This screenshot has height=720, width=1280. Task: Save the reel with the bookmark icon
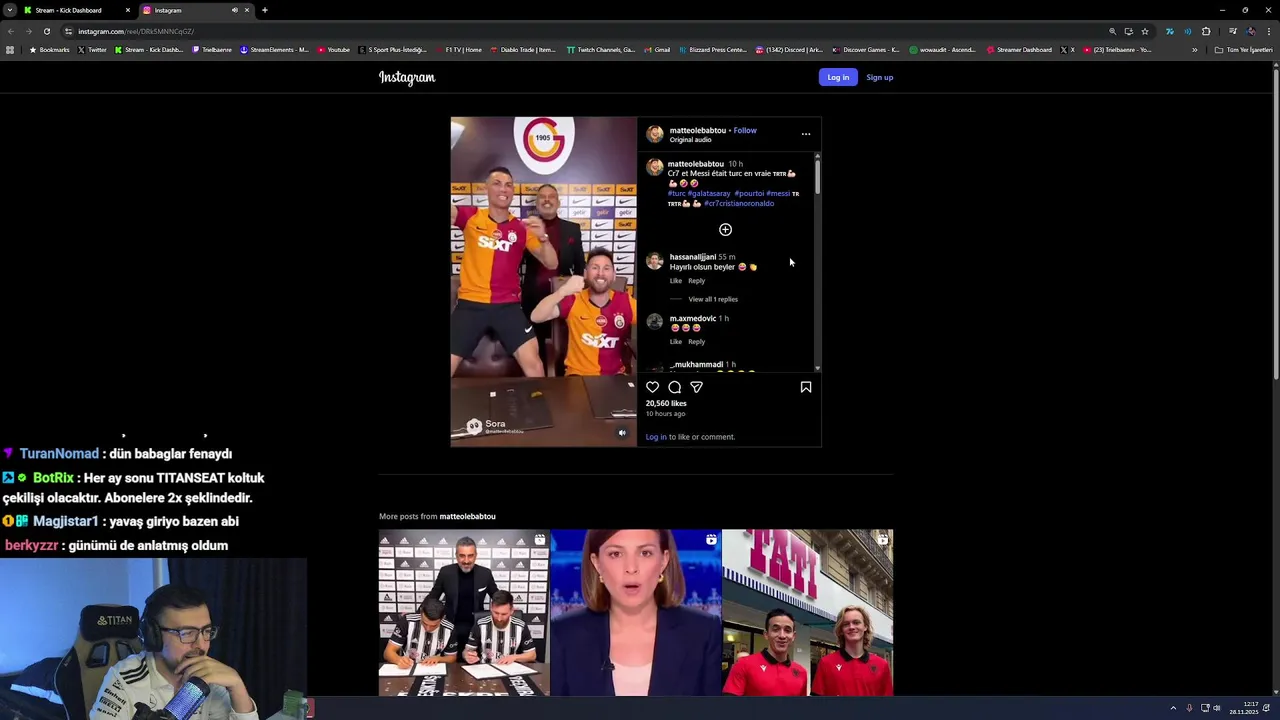coord(806,387)
